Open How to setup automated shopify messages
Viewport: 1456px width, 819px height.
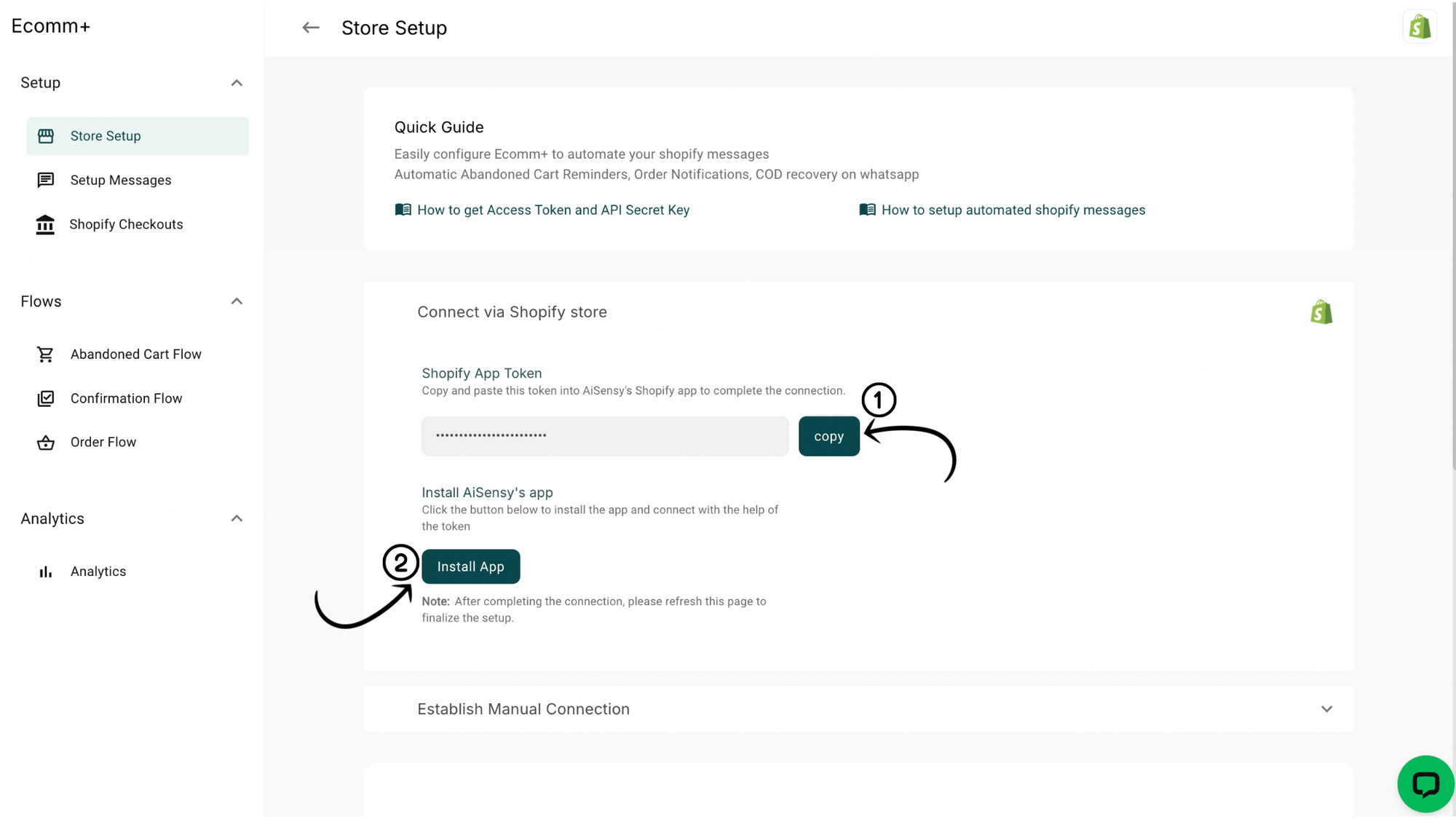tap(1013, 210)
